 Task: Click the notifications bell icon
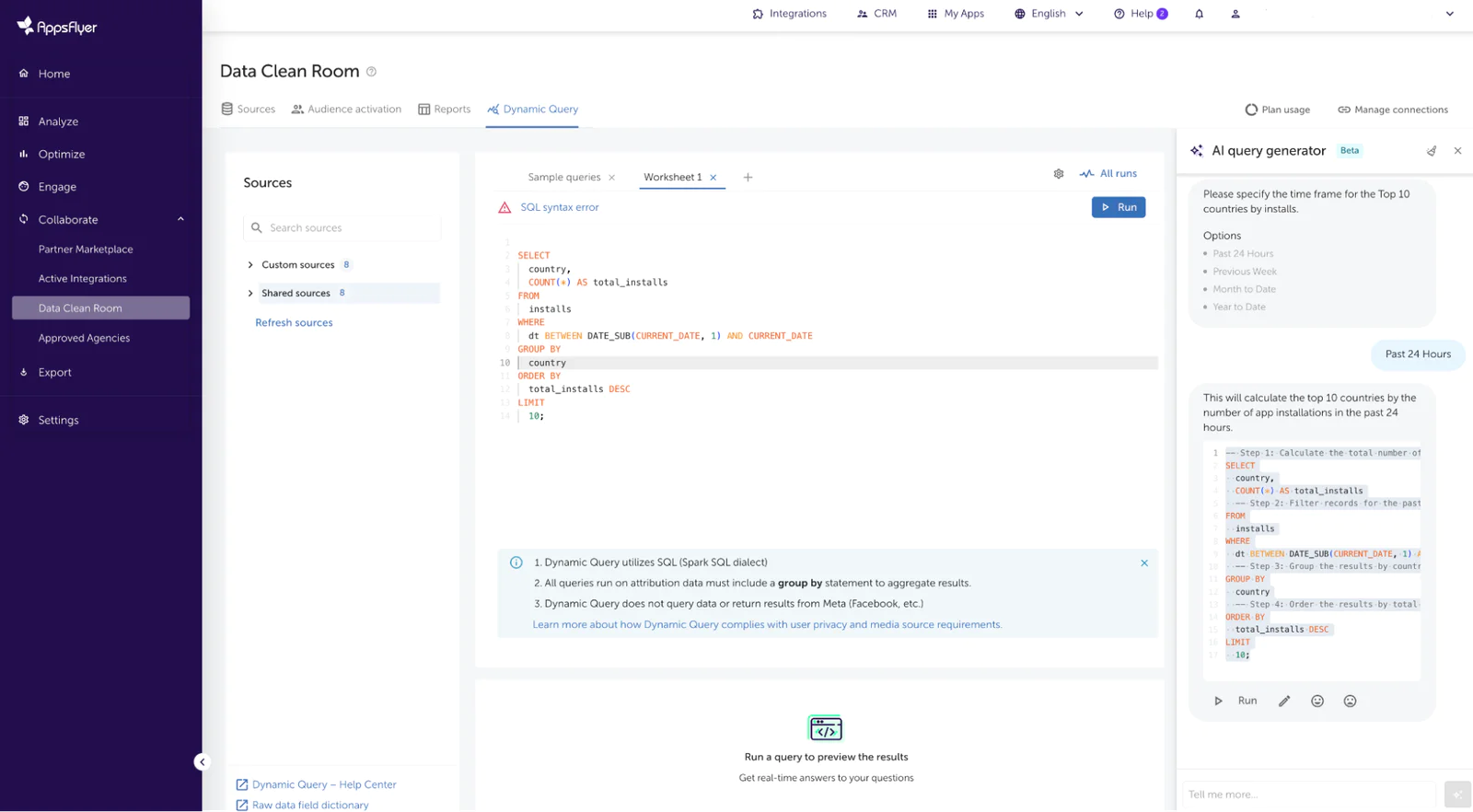pyautogui.click(x=1199, y=14)
